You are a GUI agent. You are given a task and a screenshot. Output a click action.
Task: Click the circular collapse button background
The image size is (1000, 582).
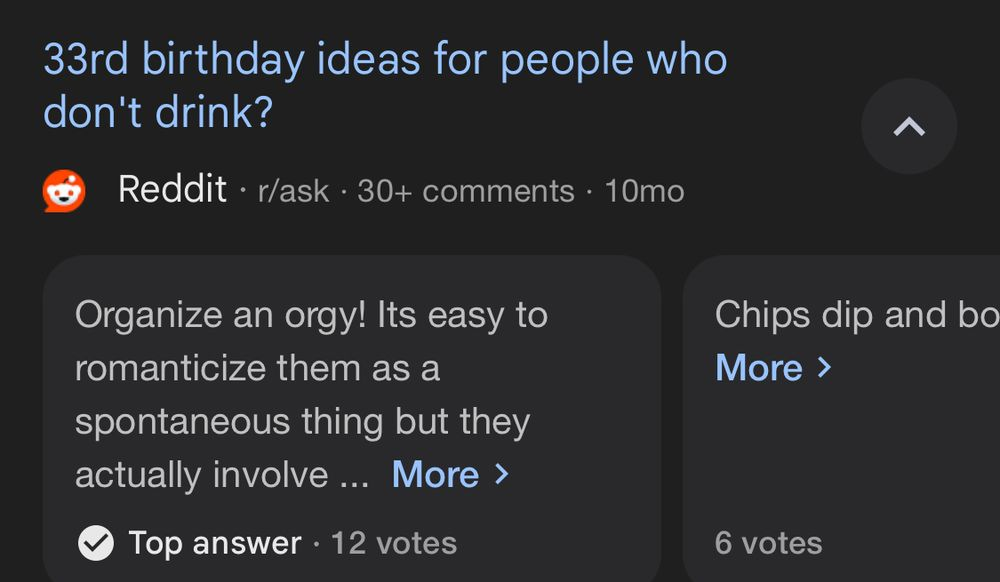tap(908, 126)
